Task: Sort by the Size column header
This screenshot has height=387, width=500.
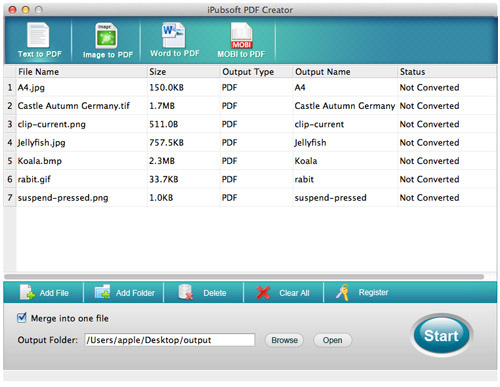Action: [x=184, y=72]
